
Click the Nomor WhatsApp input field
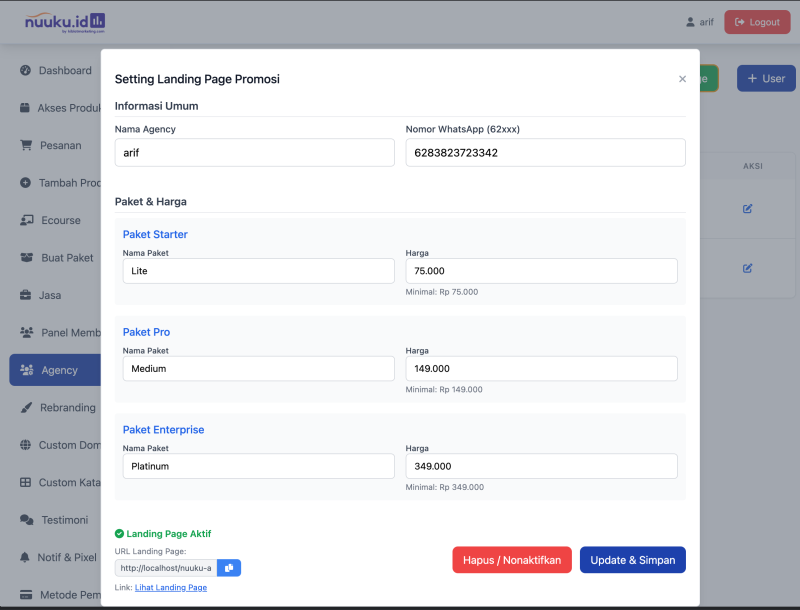(x=545, y=153)
